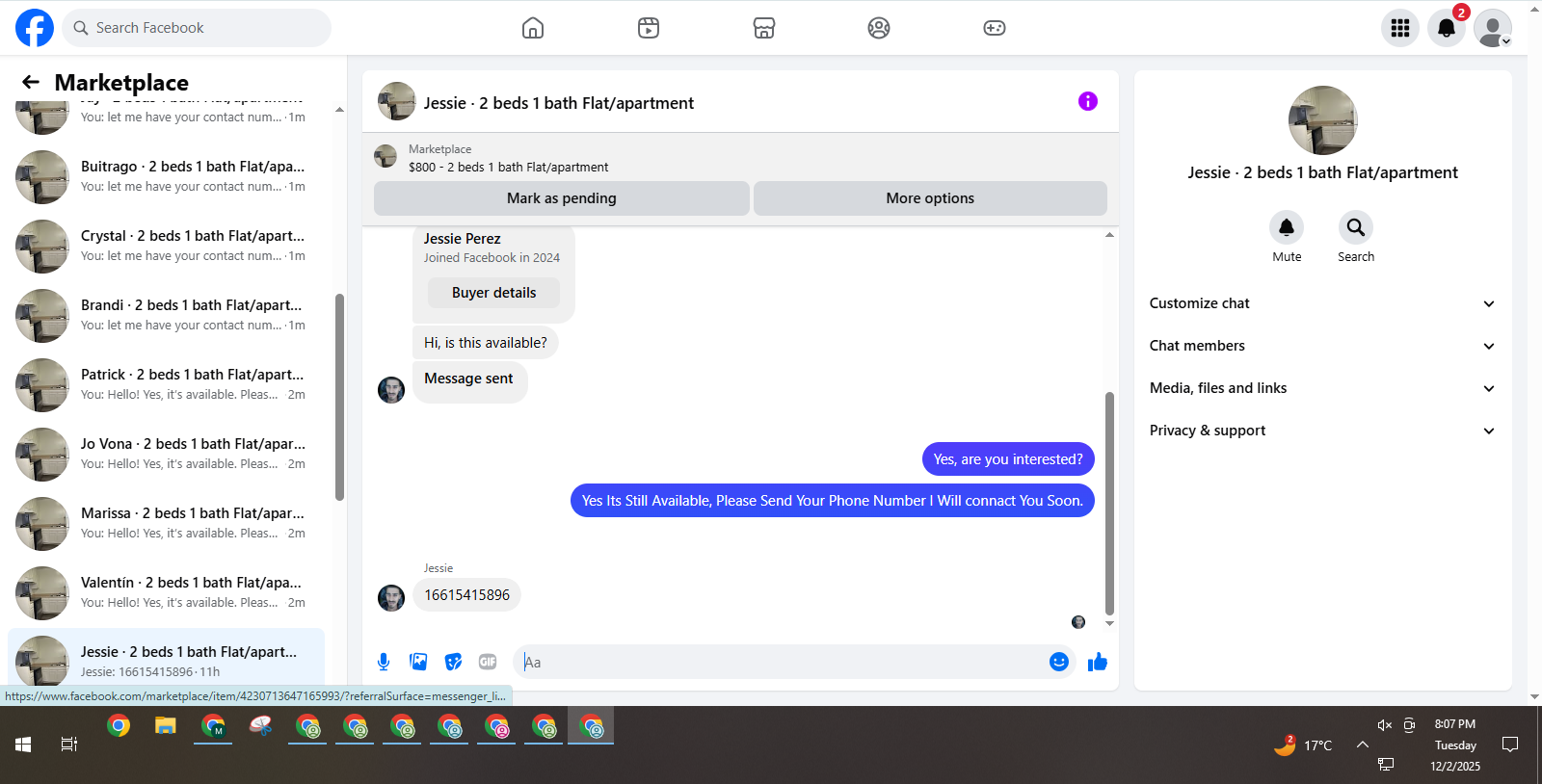Focus the Aa message input box
This screenshot has width=1542, height=784.
point(781,662)
